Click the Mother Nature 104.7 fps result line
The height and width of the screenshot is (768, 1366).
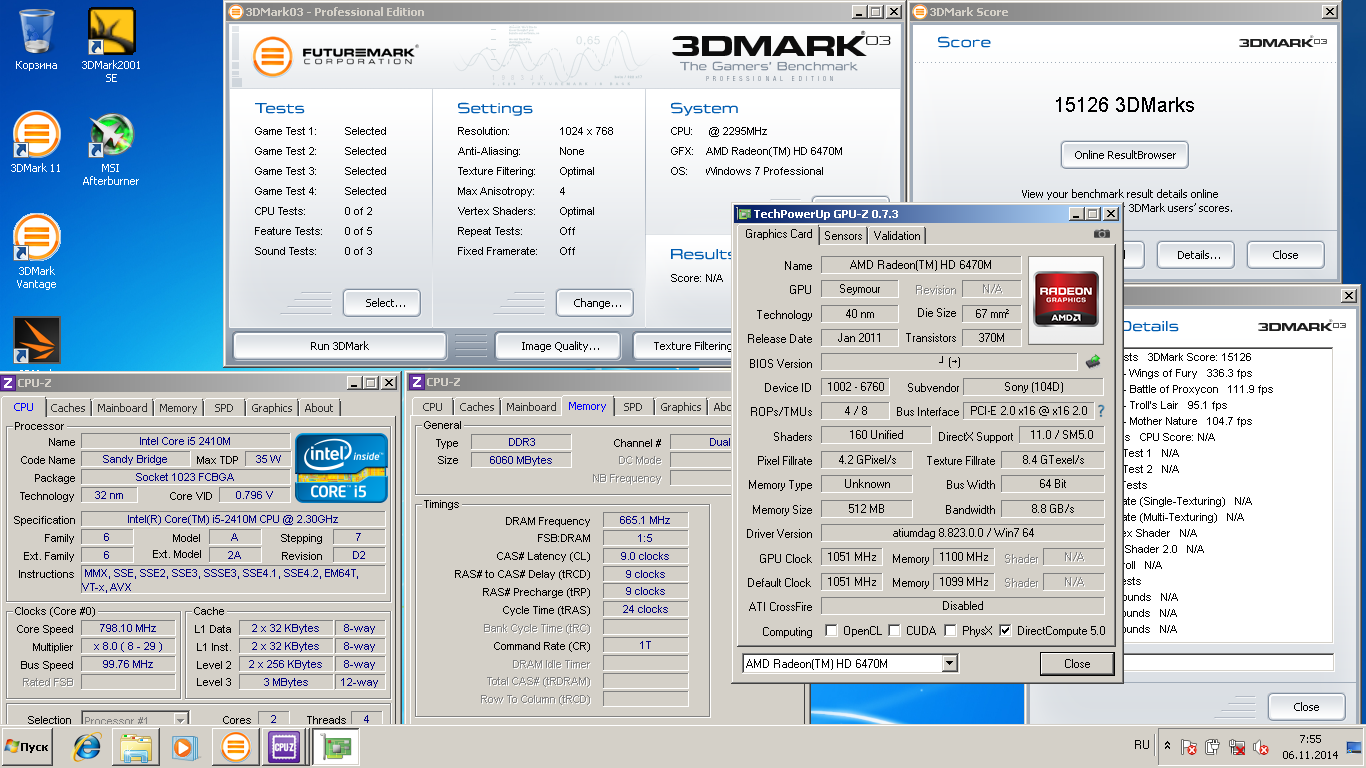pos(1190,421)
